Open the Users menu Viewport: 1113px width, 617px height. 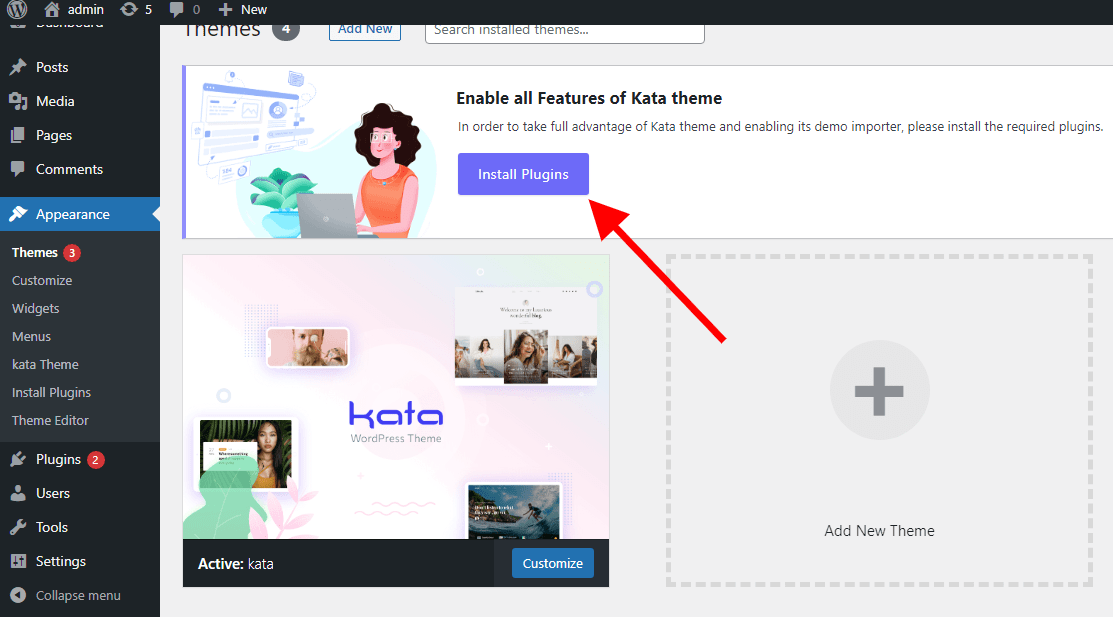tap(80, 493)
